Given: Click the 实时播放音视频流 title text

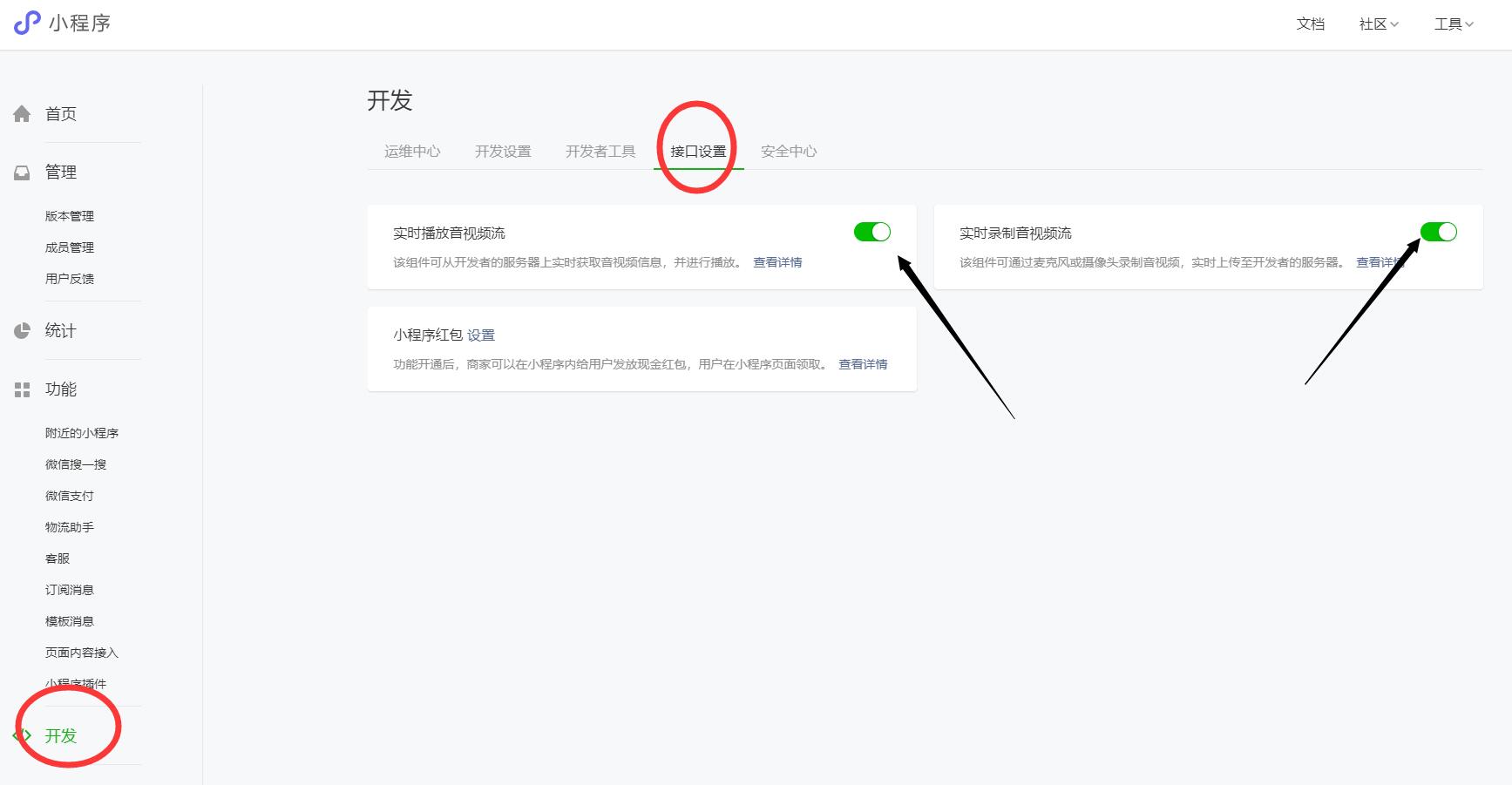Looking at the screenshot, I should pos(449,233).
